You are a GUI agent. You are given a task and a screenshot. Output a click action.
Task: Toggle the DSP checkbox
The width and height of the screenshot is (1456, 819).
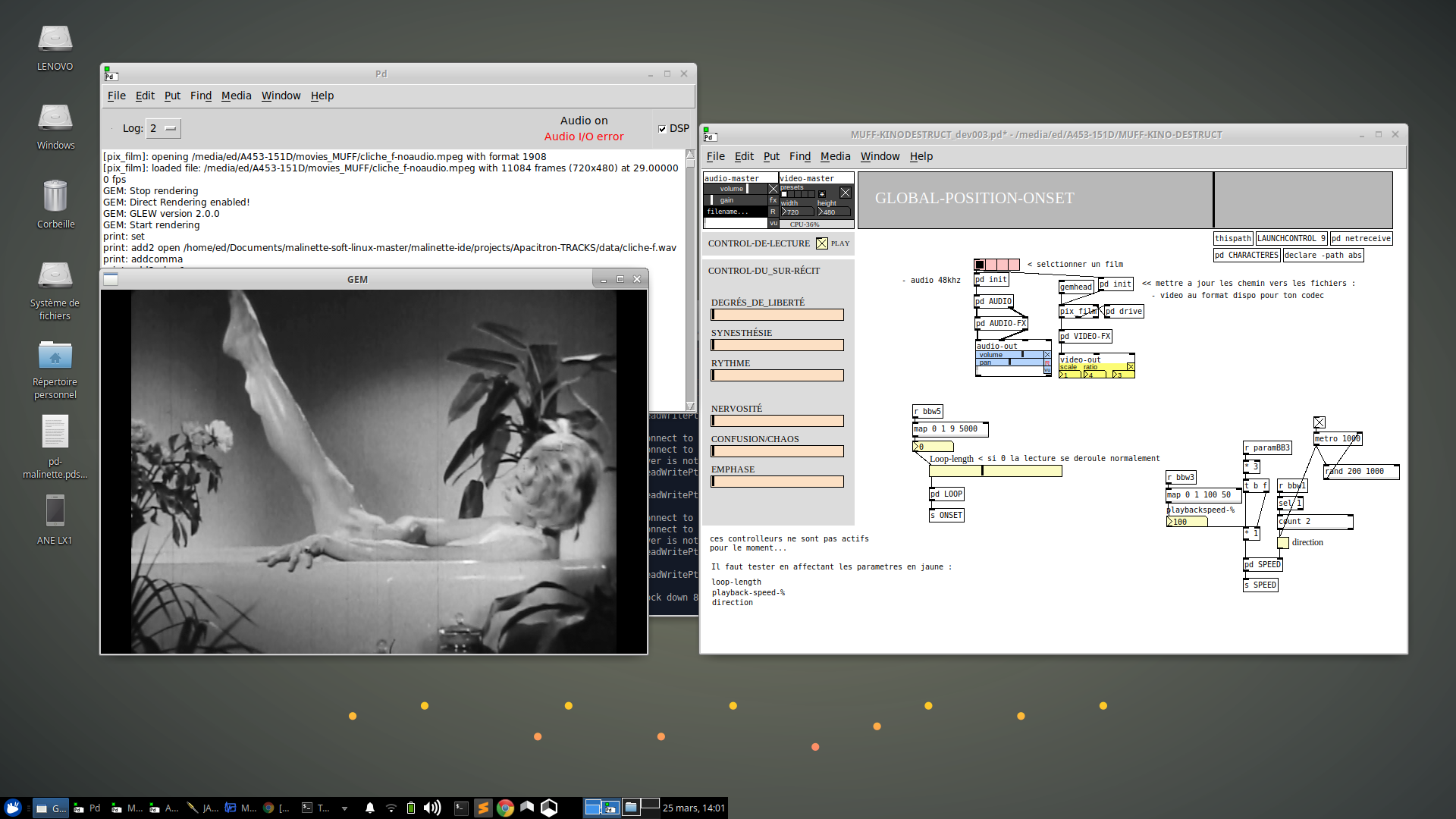point(662,129)
